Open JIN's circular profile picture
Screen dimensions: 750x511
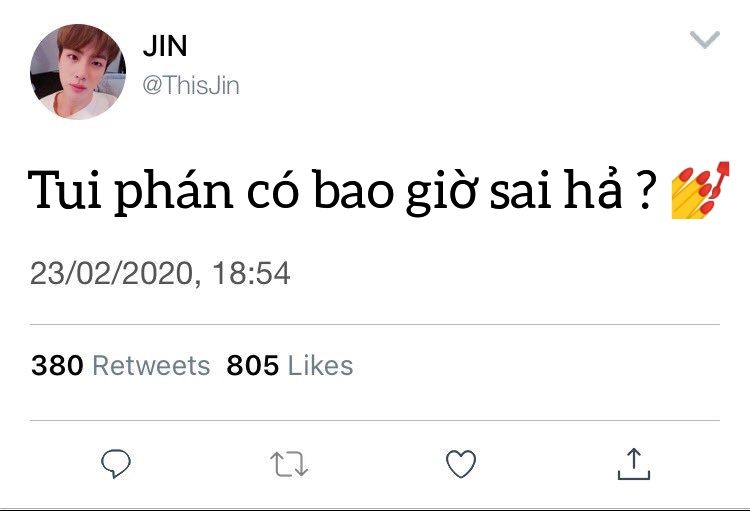(78, 72)
